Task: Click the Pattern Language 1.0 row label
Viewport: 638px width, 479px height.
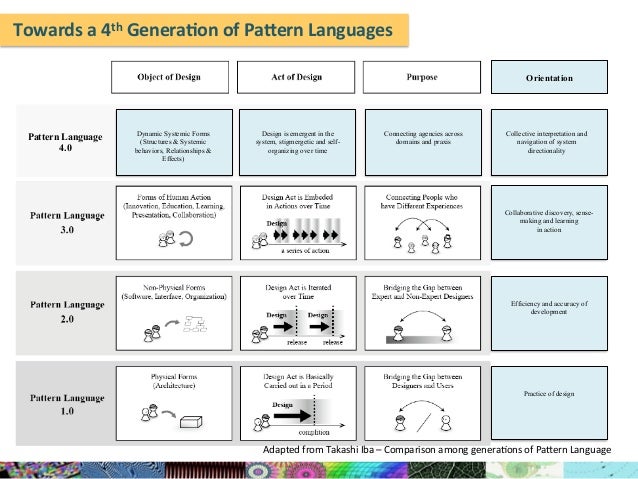Action: 67,404
